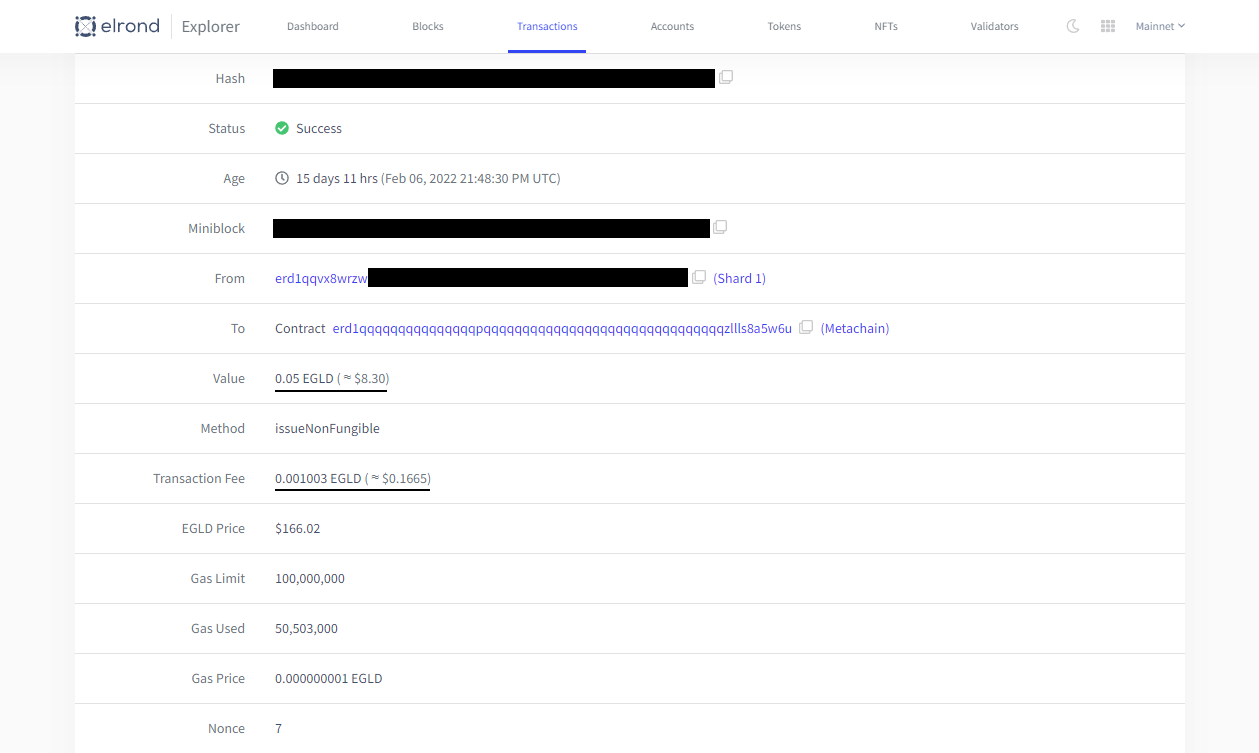
Task: Click the Shard 1 link
Action: [739, 279]
